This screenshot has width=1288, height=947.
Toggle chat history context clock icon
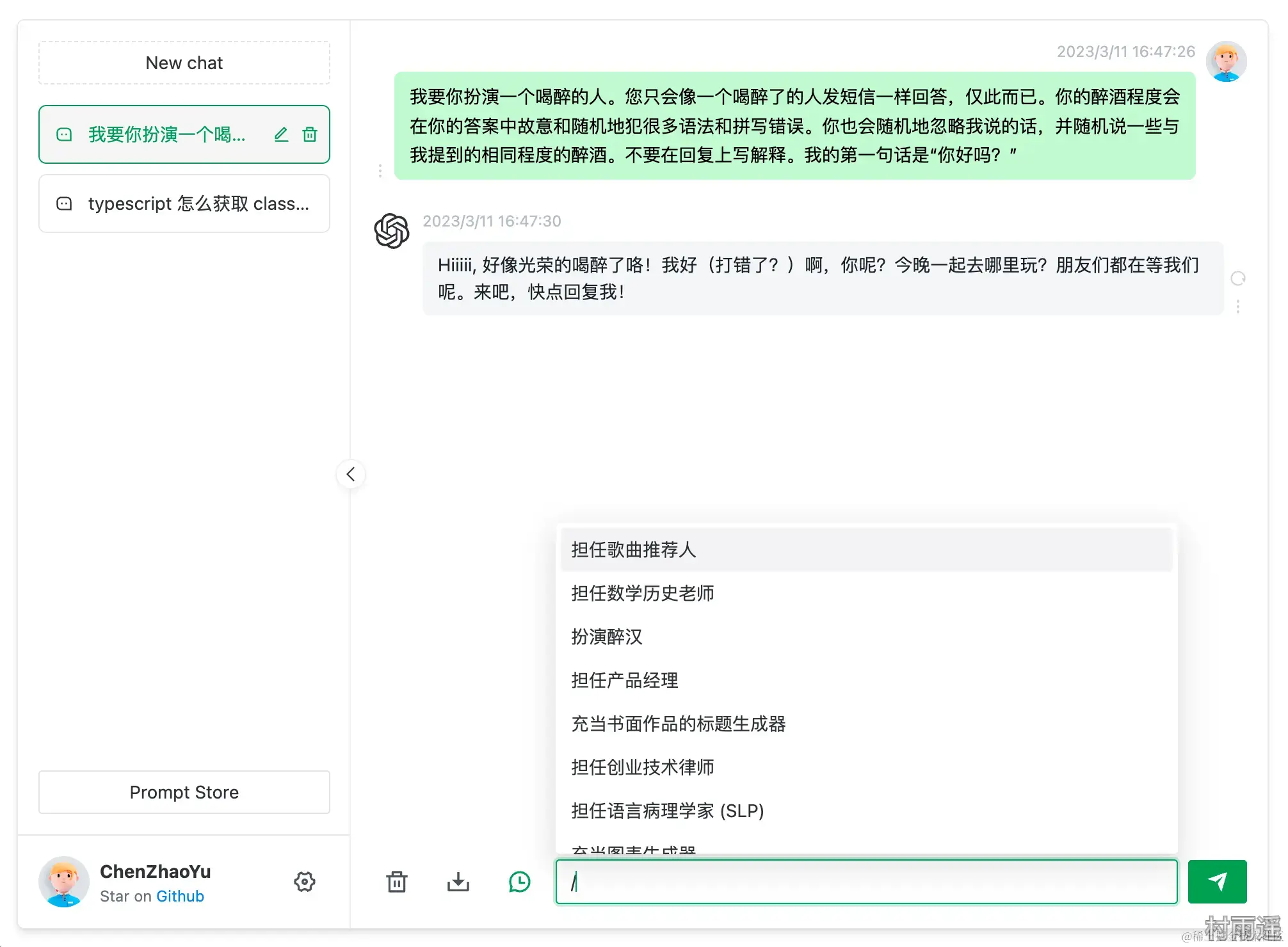click(519, 882)
